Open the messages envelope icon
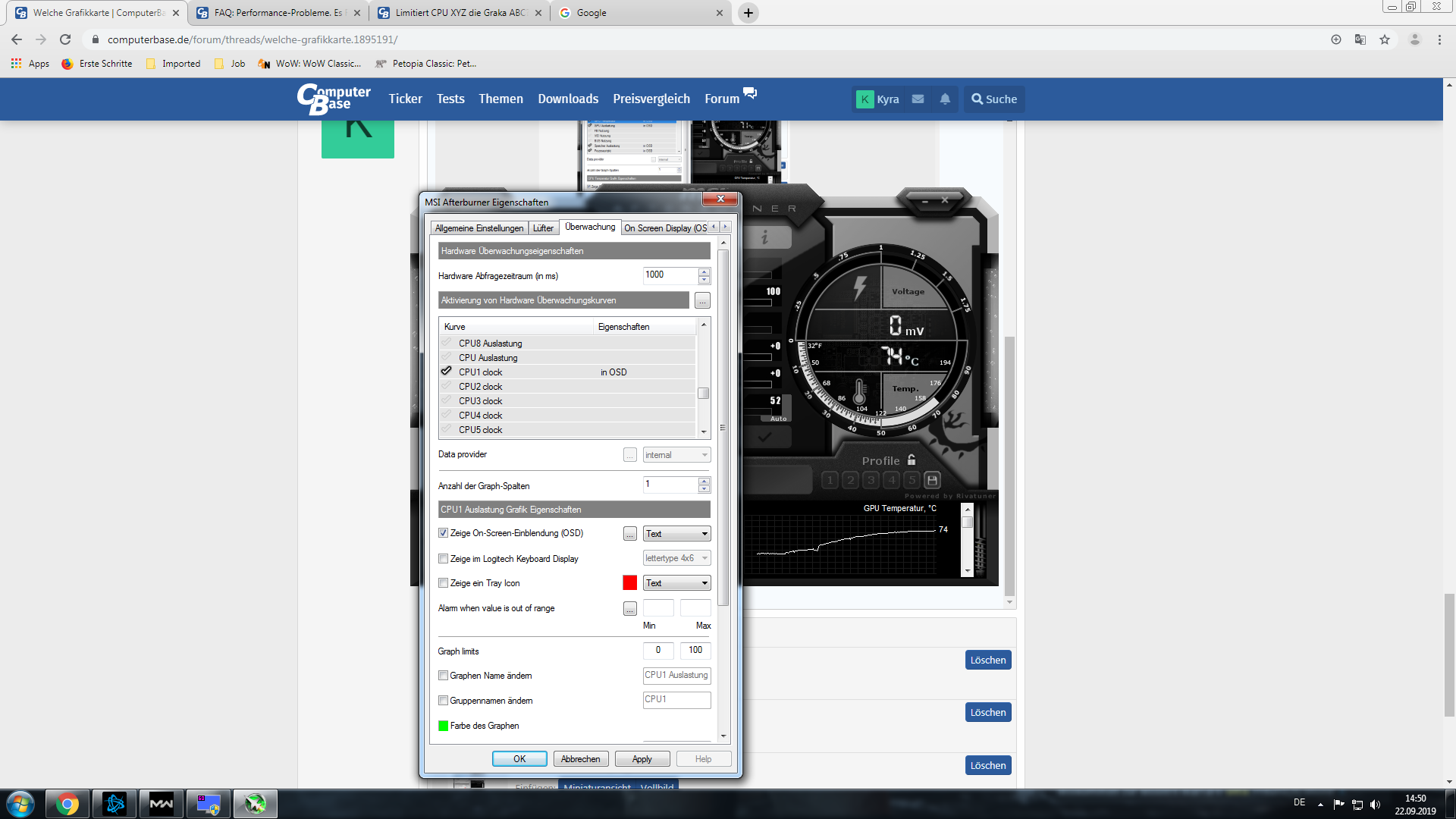1456x819 pixels. point(918,99)
